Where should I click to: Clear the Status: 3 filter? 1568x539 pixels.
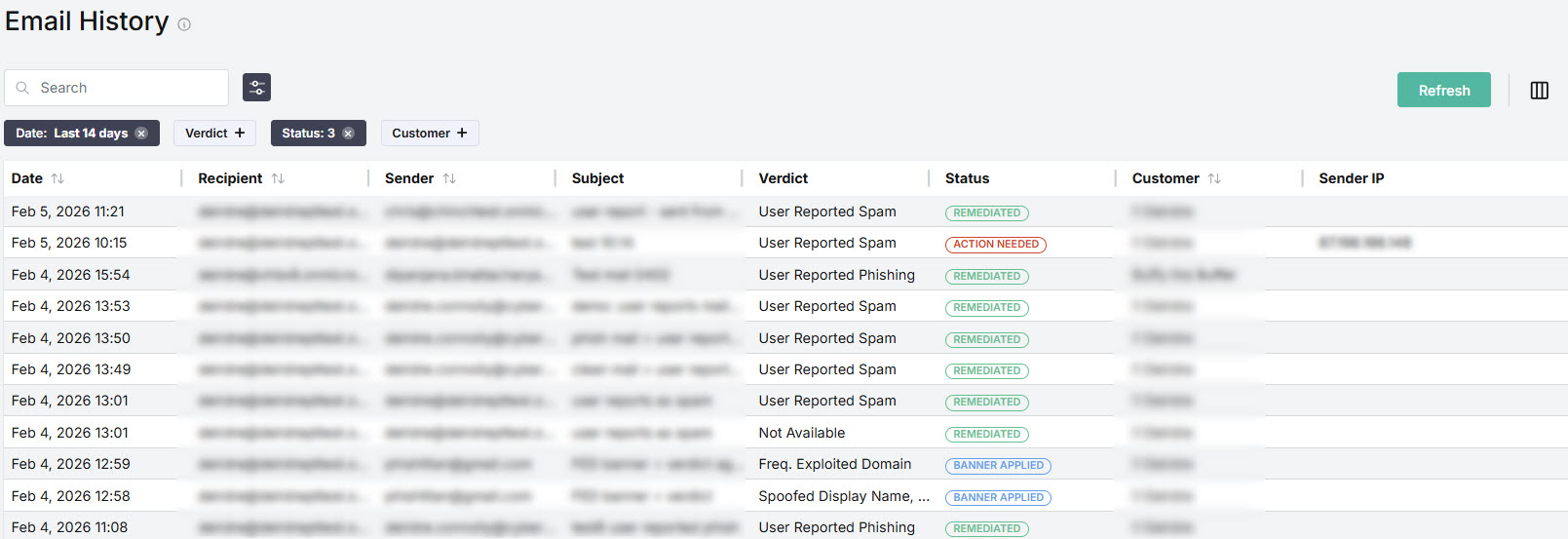pos(348,134)
